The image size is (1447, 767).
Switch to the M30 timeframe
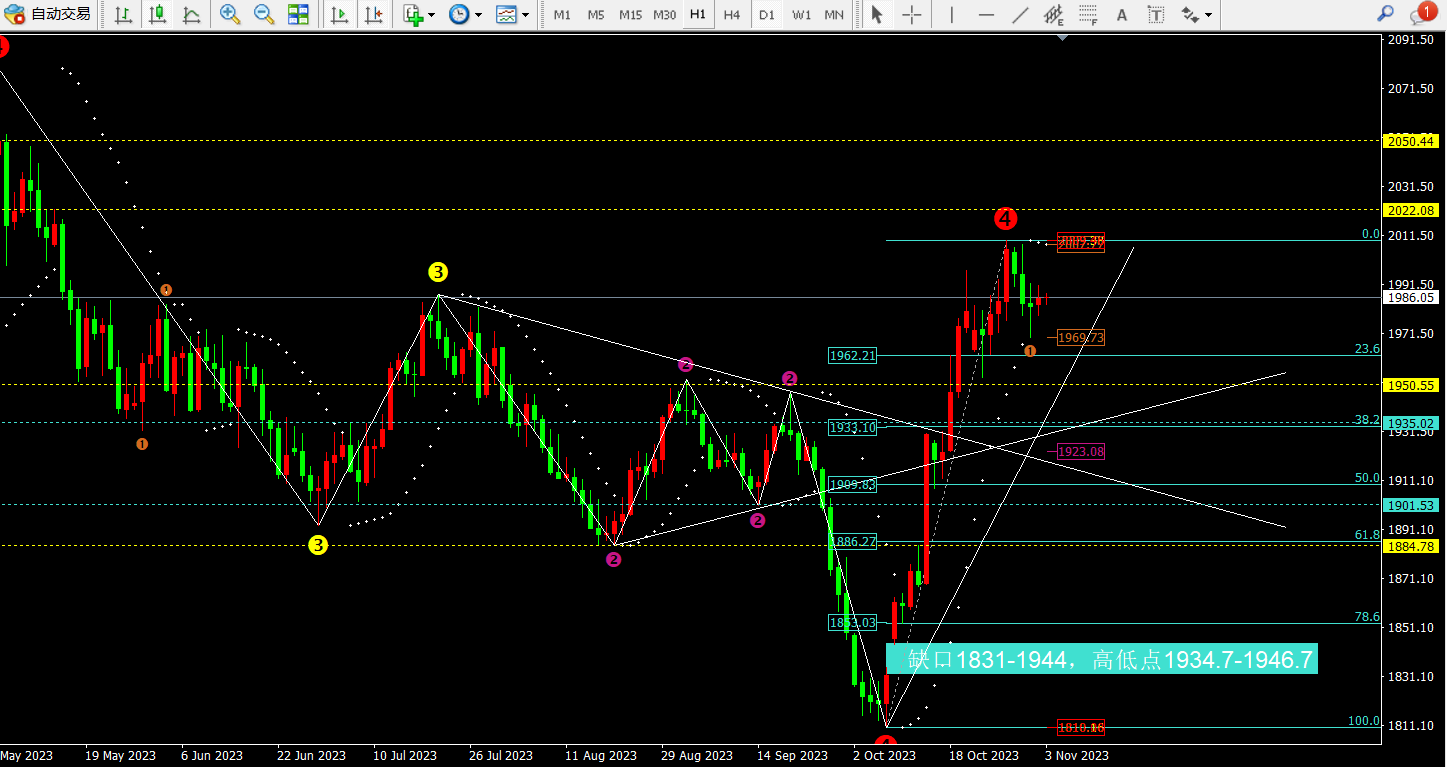[x=664, y=14]
